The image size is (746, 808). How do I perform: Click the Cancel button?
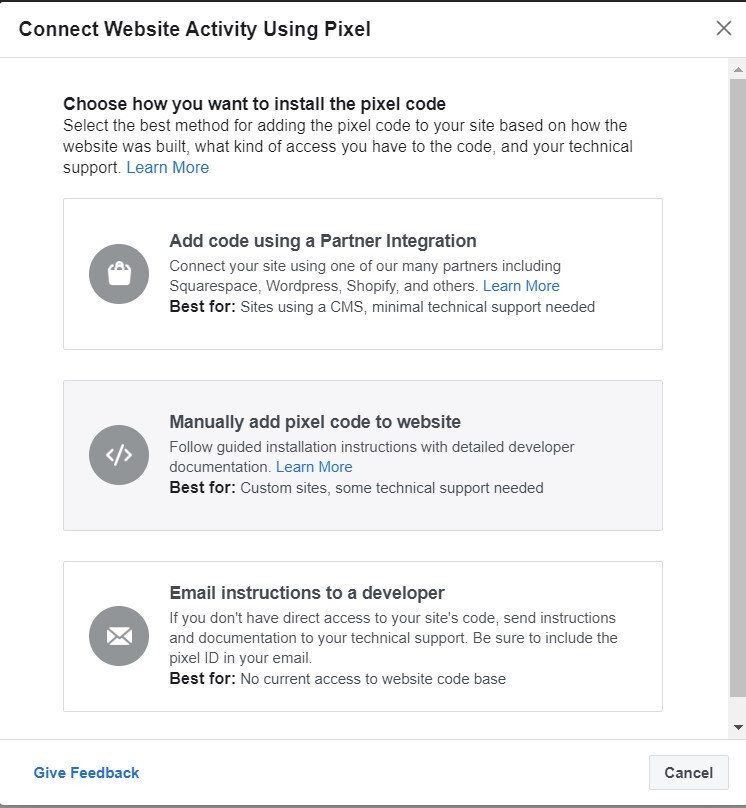click(688, 772)
